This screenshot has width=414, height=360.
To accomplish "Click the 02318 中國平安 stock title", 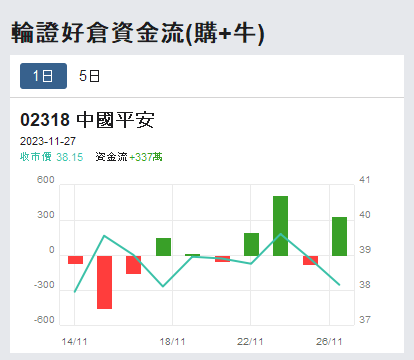I will point(87,120).
